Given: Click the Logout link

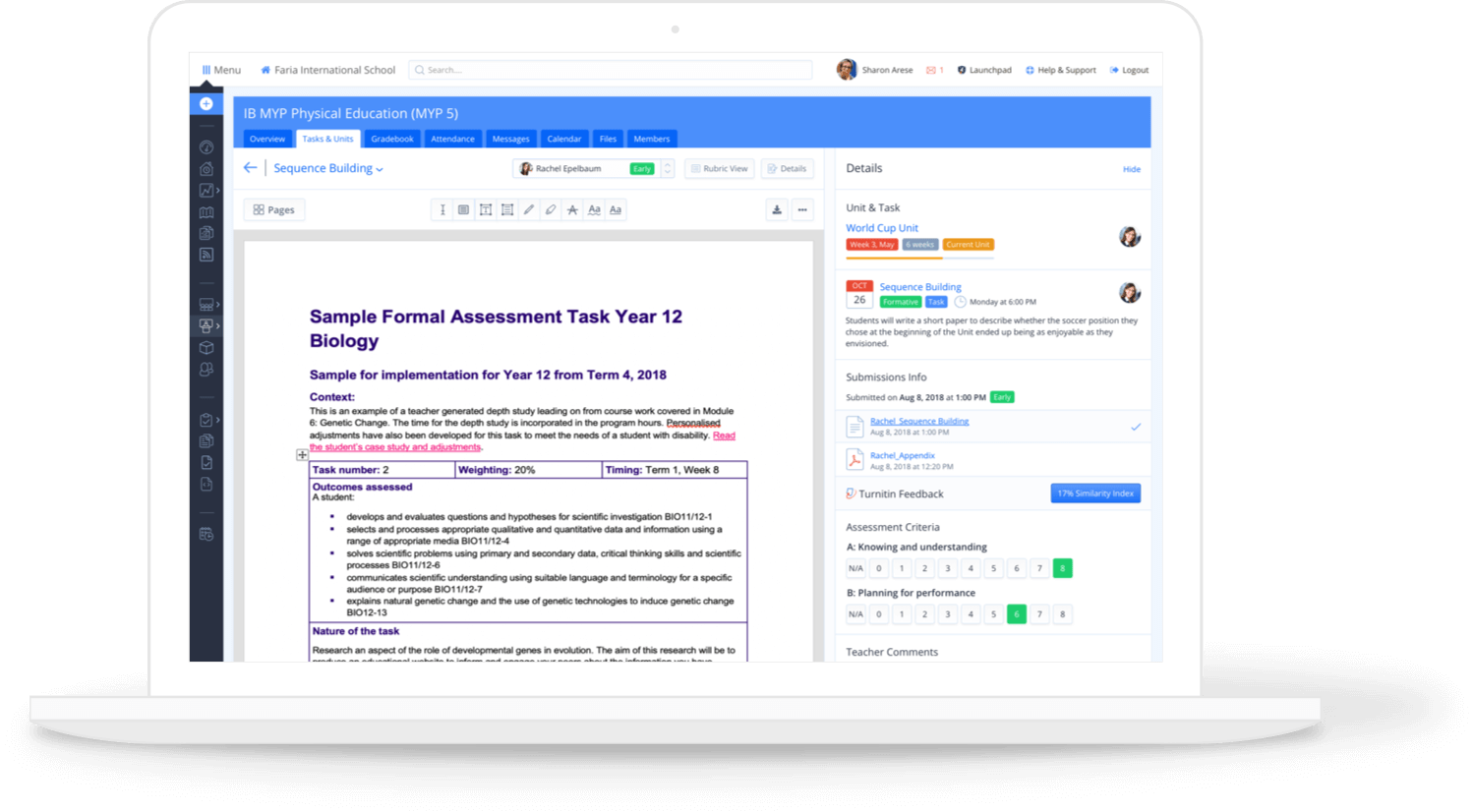Looking at the screenshot, I should coord(1129,70).
